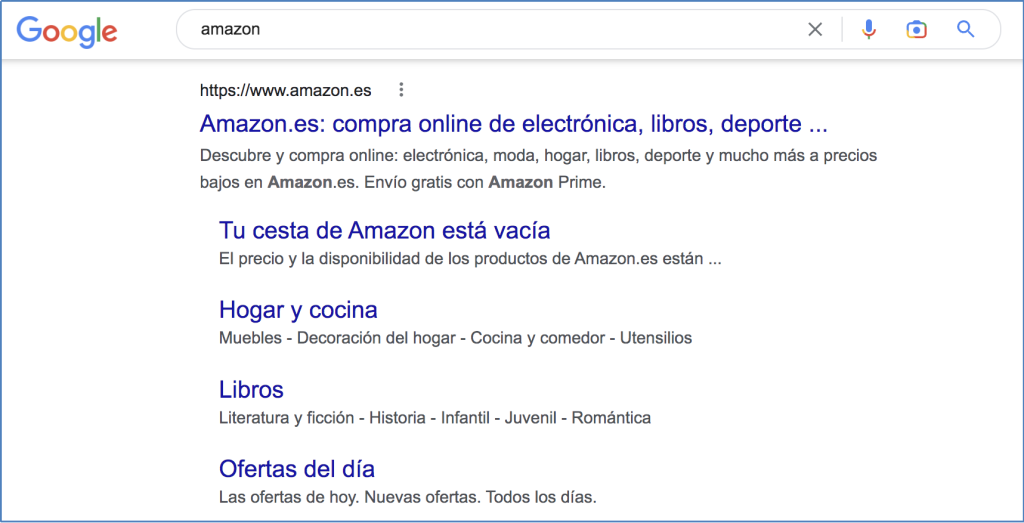This screenshot has width=1024, height=523.
Task: Open the Ofertas del día sitelink
Action: [x=296, y=469]
